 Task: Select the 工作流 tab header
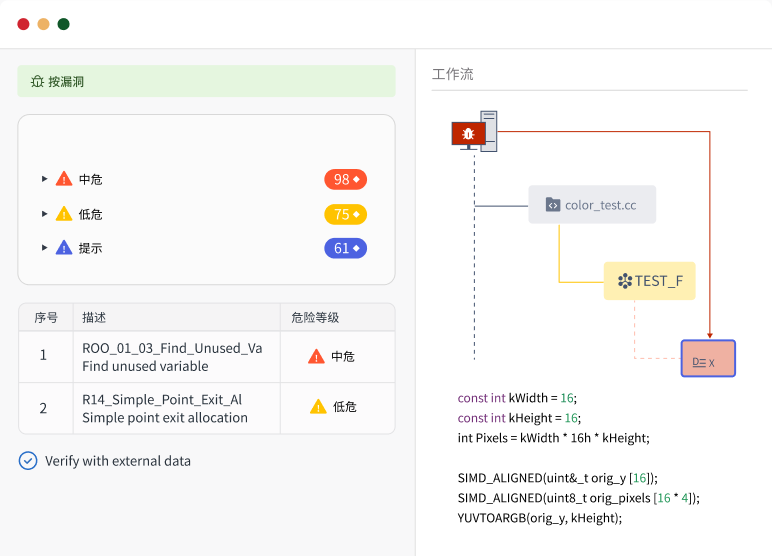click(452, 74)
